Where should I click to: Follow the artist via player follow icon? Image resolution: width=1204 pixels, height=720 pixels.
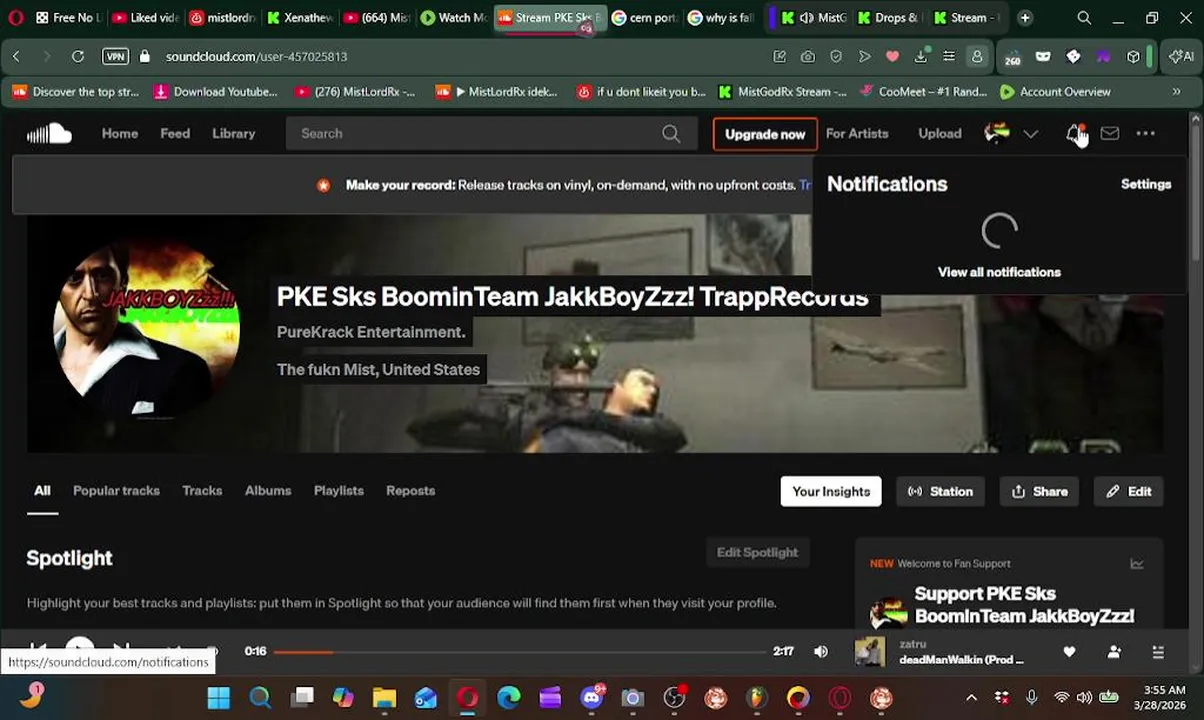click(x=1114, y=652)
